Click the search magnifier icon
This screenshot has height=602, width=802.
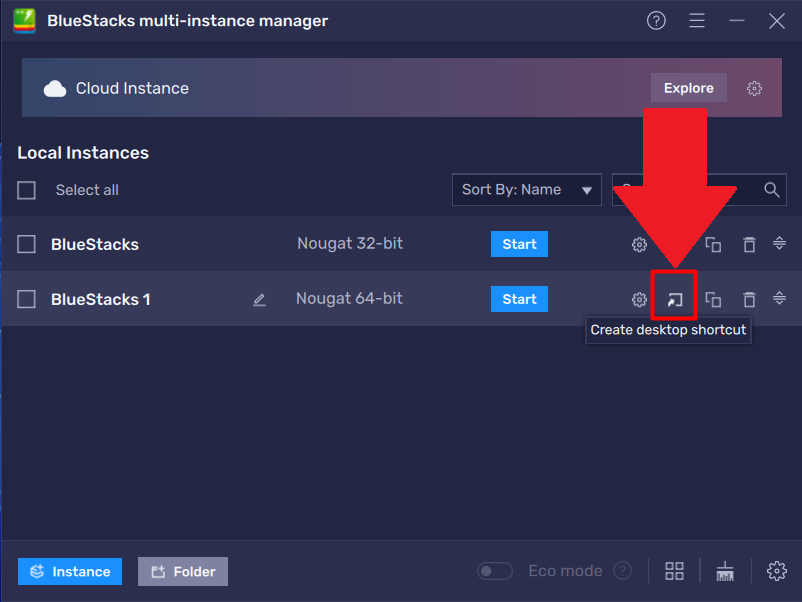click(772, 190)
